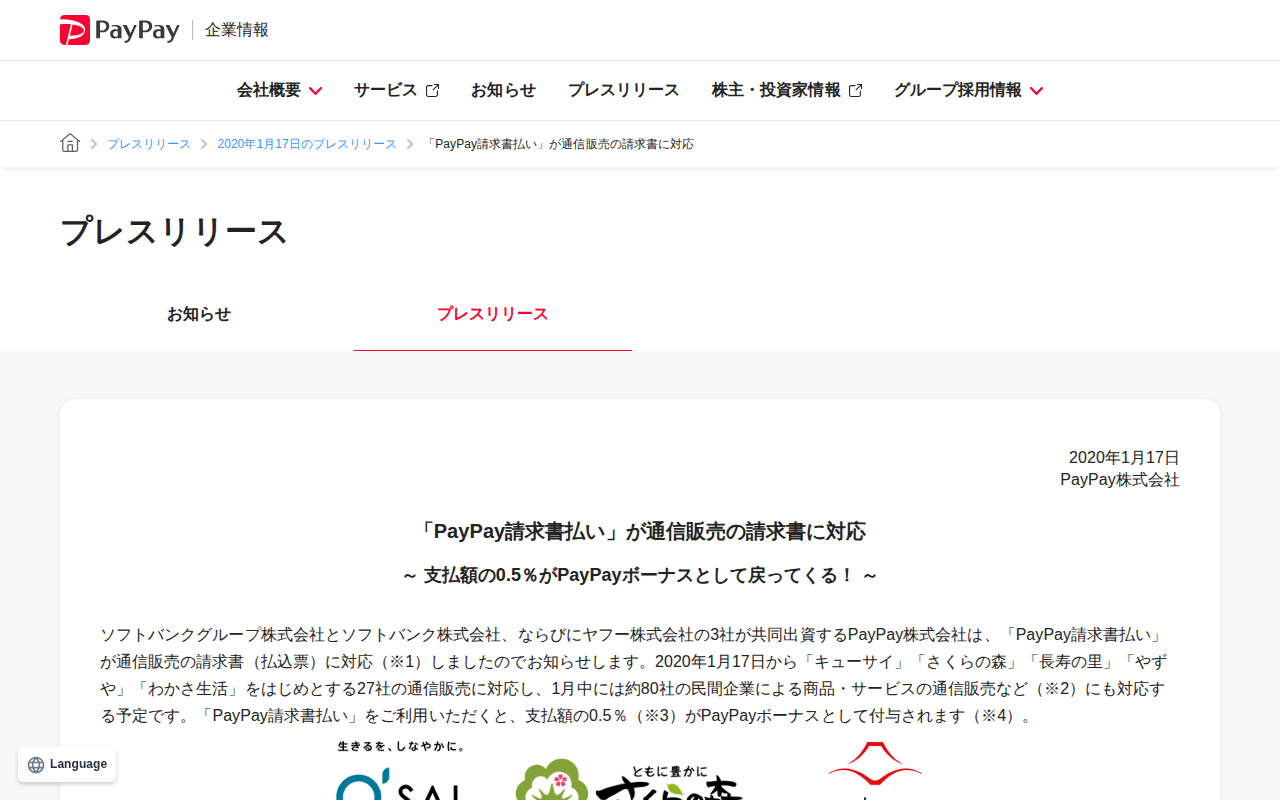Open プレスリリース in top navigation

(x=624, y=90)
